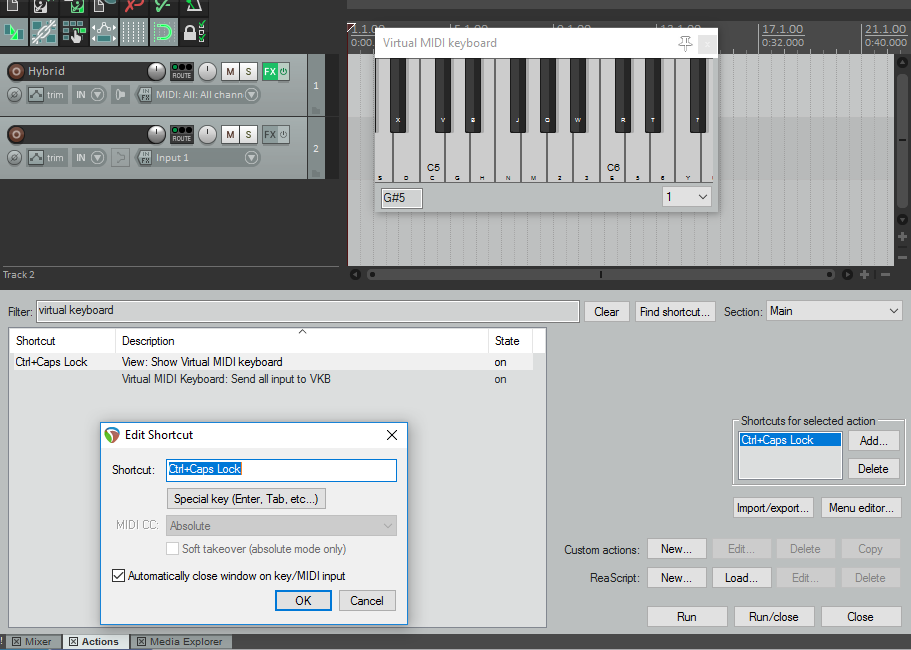Click the Shortcut field in Edit Shortcut
The width and height of the screenshot is (911, 650).
click(282, 470)
